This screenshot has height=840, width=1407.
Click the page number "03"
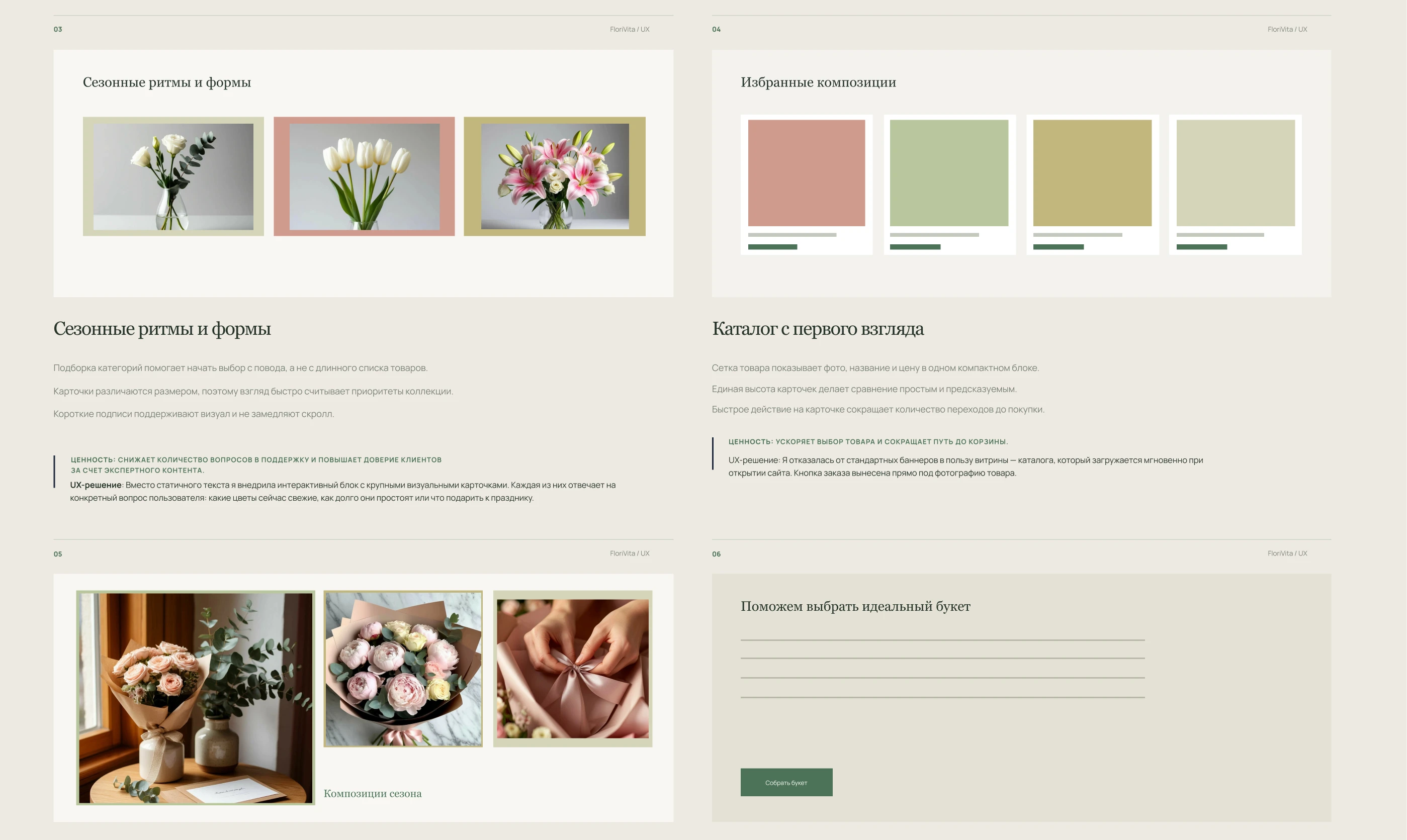[58, 30]
